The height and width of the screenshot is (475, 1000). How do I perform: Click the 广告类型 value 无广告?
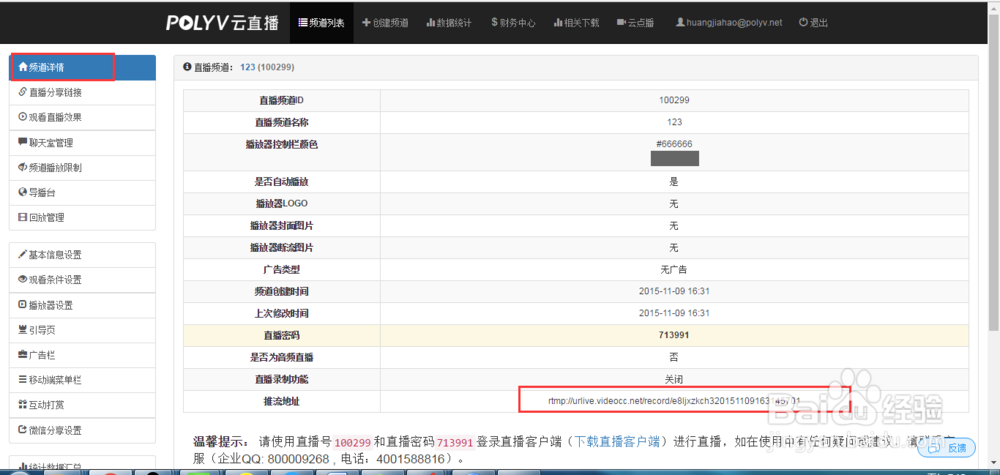[x=674, y=269]
